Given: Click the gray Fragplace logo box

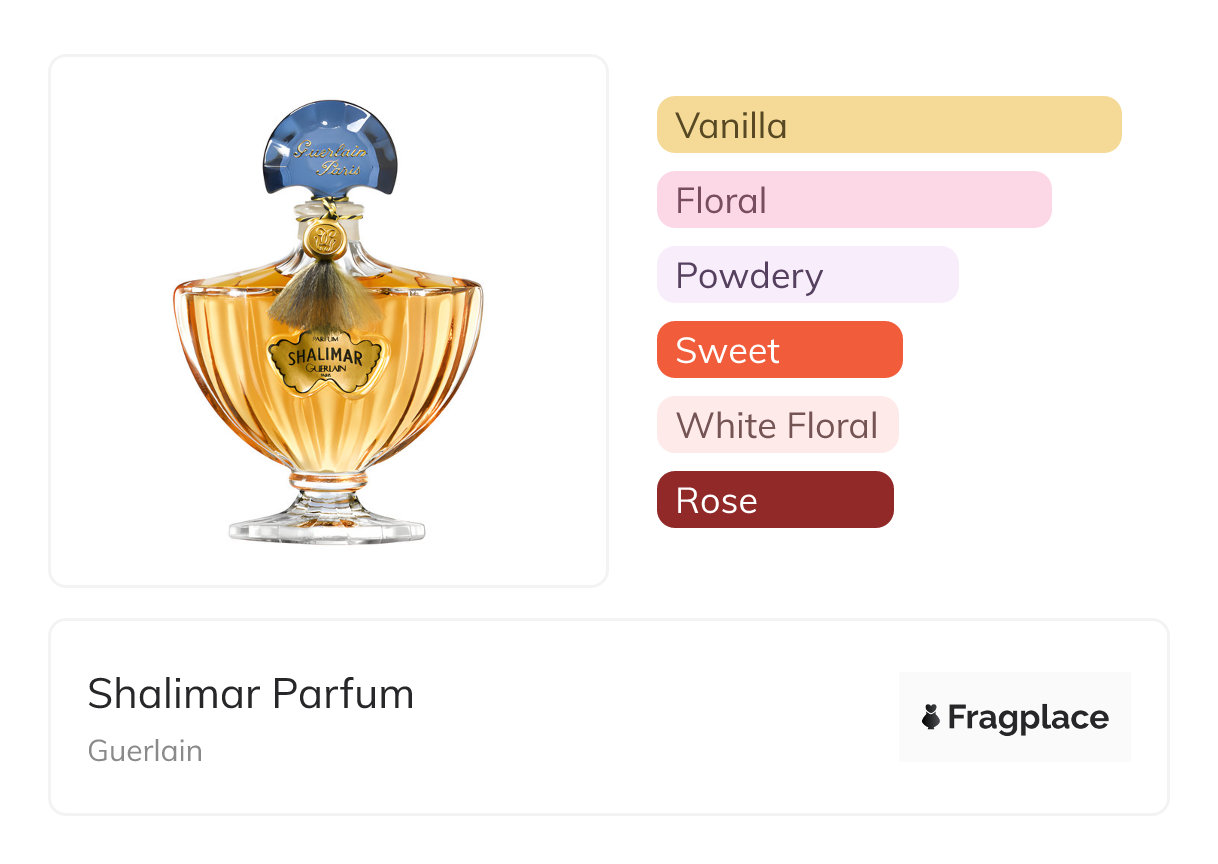Looking at the screenshot, I should coord(1014,690).
